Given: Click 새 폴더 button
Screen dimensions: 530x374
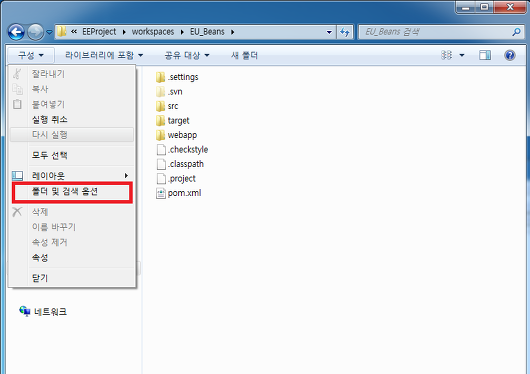Looking at the screenshot, I should pos(244,55).
